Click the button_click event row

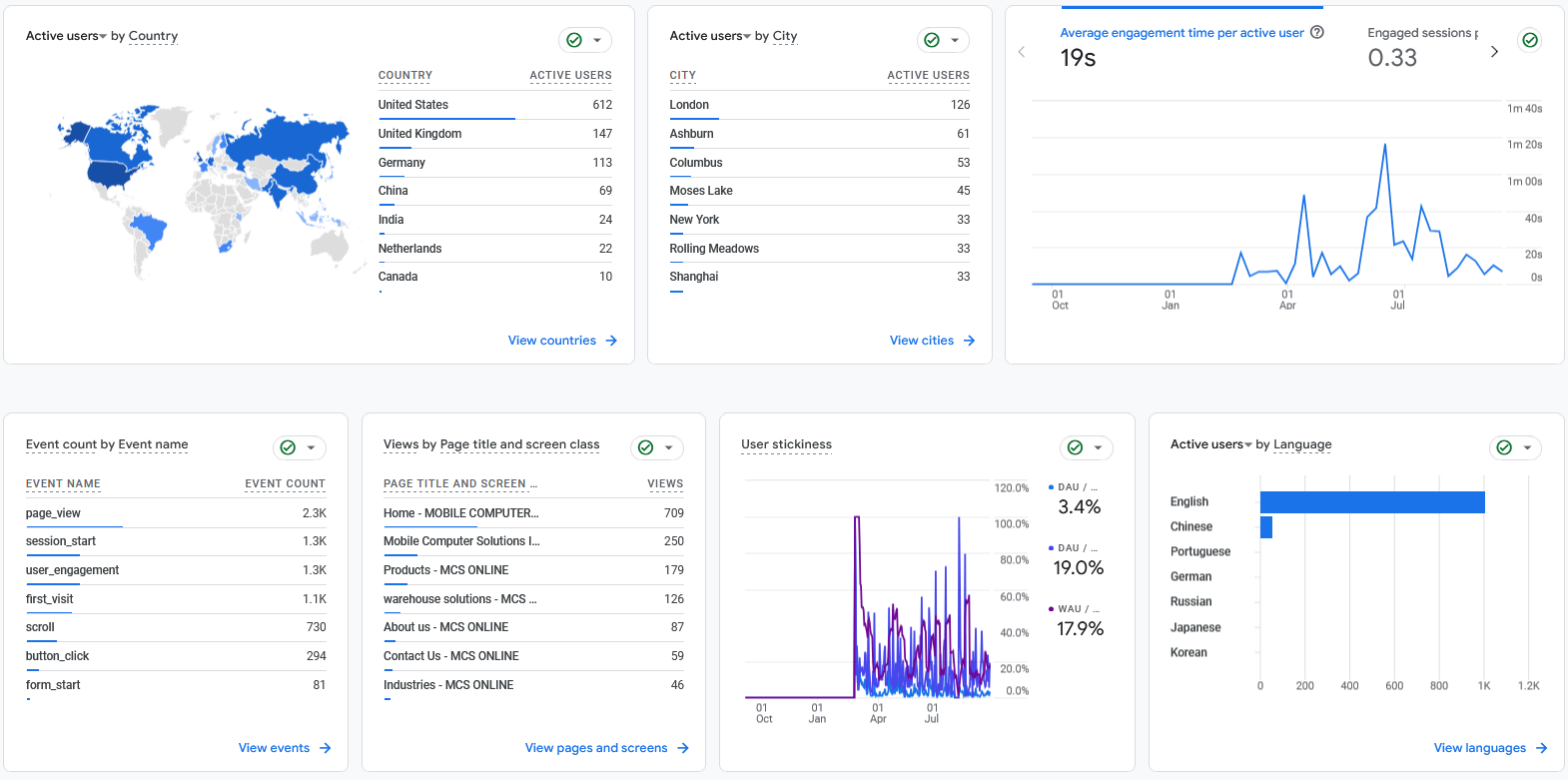176,656
